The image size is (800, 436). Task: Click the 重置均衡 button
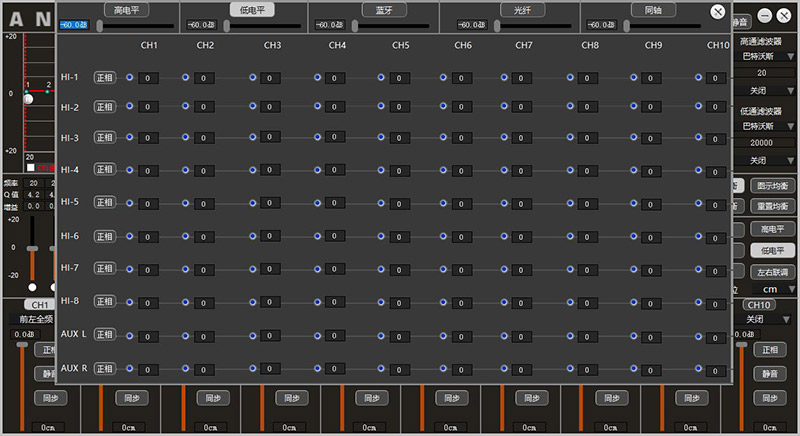coord(773,205)
